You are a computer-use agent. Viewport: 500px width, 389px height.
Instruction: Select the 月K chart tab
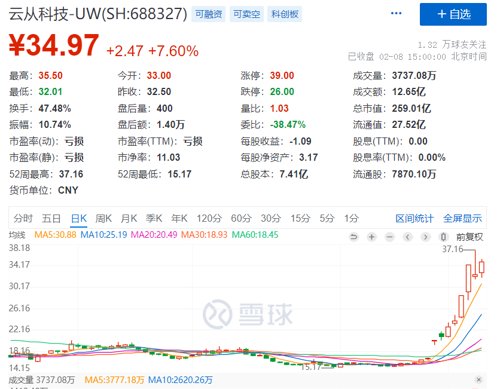(x=129, y=219)
